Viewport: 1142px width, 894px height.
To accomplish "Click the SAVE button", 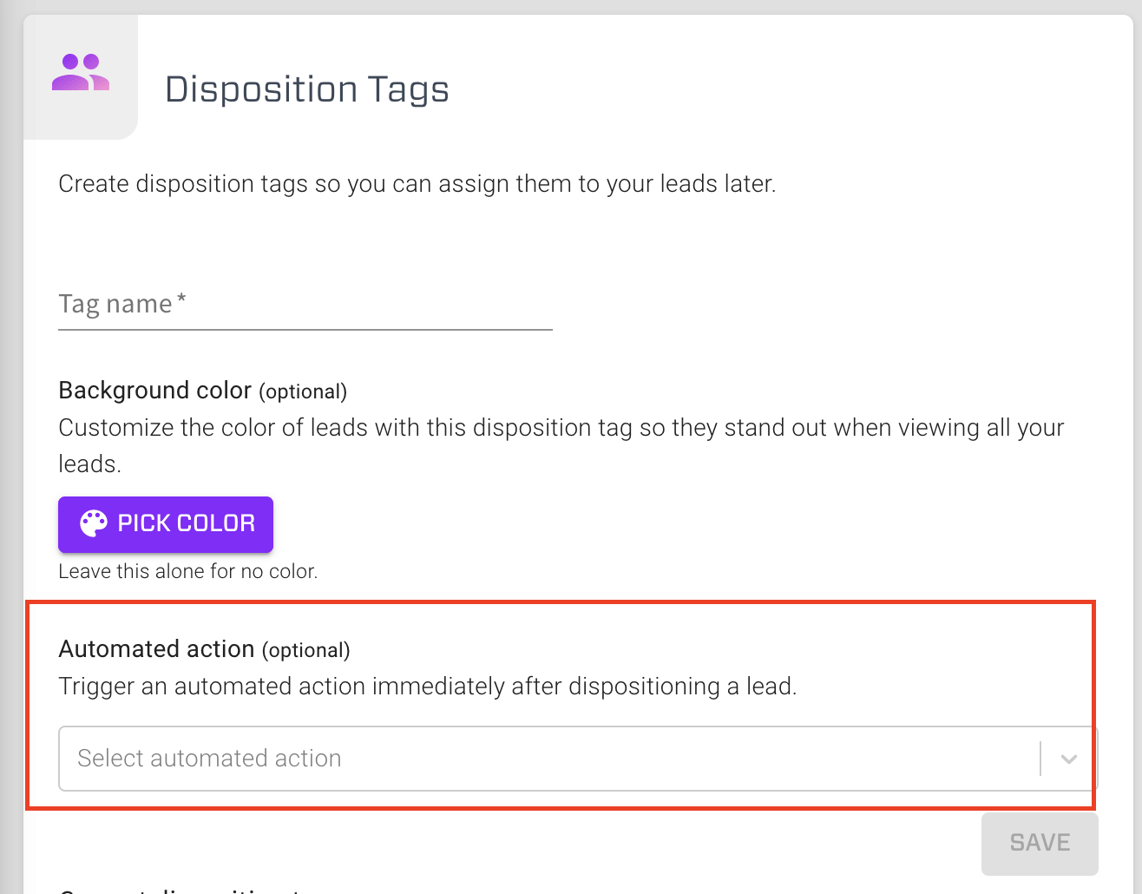I will (x=1039, y=842).
